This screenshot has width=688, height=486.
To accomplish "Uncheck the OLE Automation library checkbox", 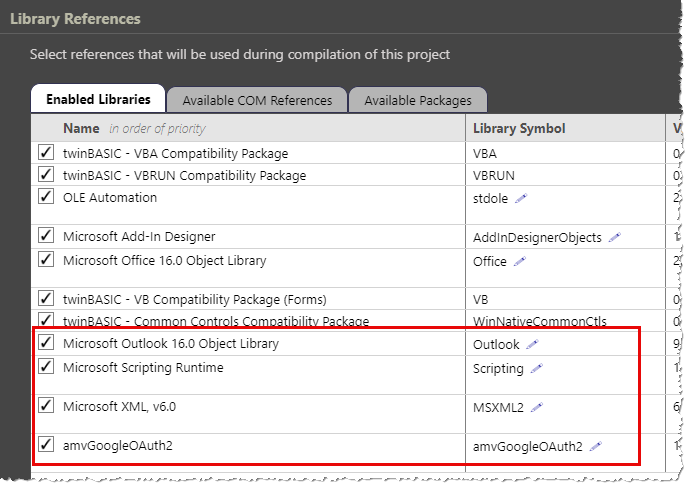I will [x=45, y=196].
